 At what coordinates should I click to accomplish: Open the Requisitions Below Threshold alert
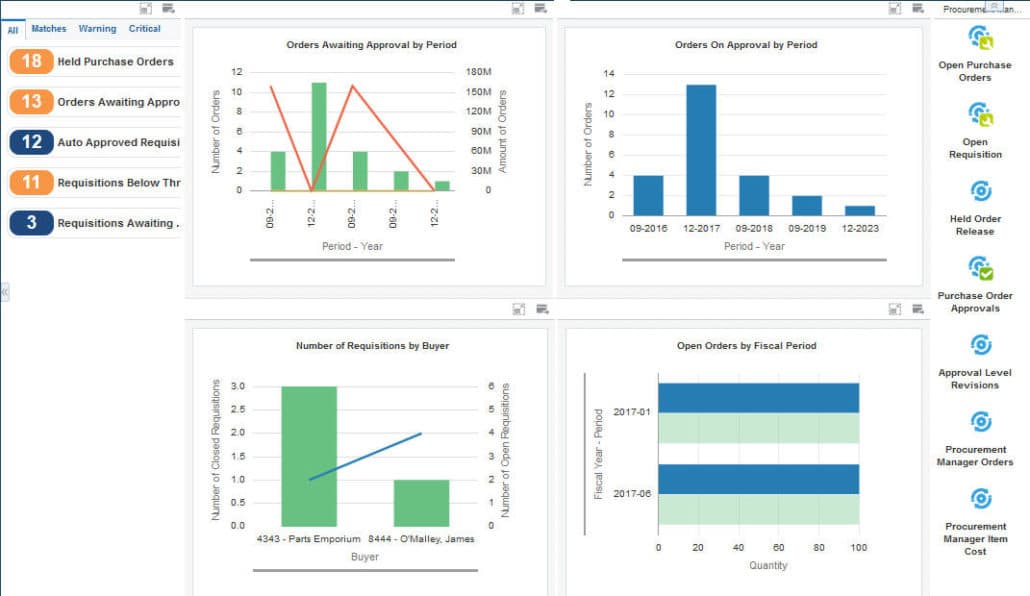(x=94, y=183)
